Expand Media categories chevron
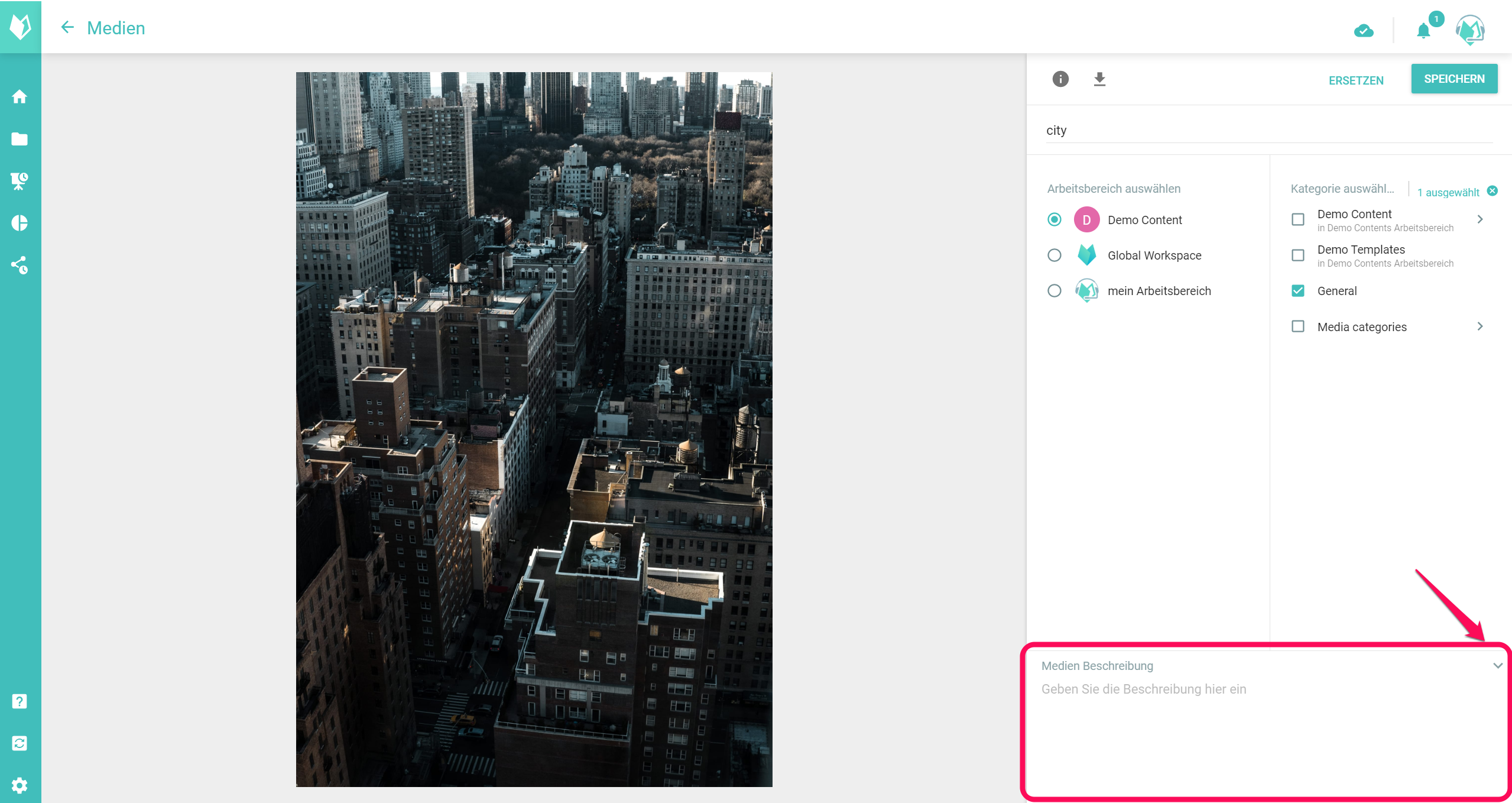Screen dimensions: 1512x803 [x=1480, y=326]
